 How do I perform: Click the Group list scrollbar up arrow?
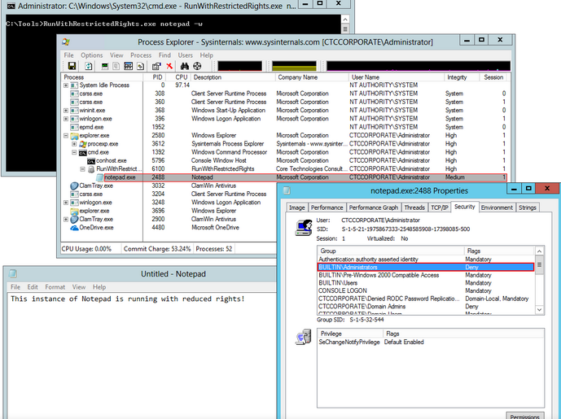(x=540, y=251)
